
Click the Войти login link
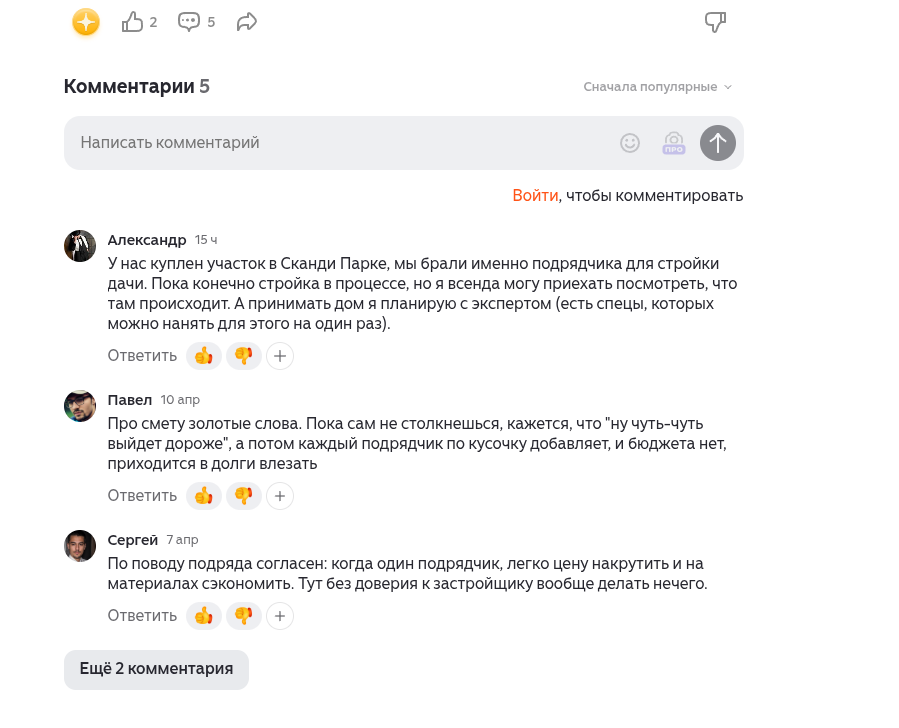coord(535,195)
